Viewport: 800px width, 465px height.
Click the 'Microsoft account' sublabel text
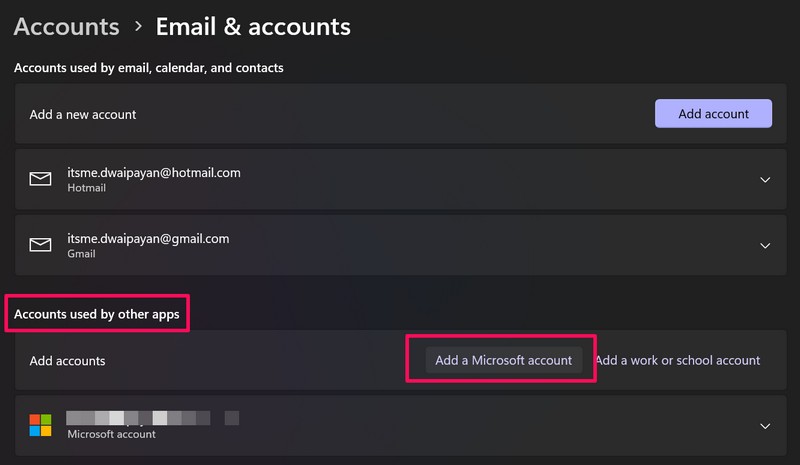tap(111, 434)
